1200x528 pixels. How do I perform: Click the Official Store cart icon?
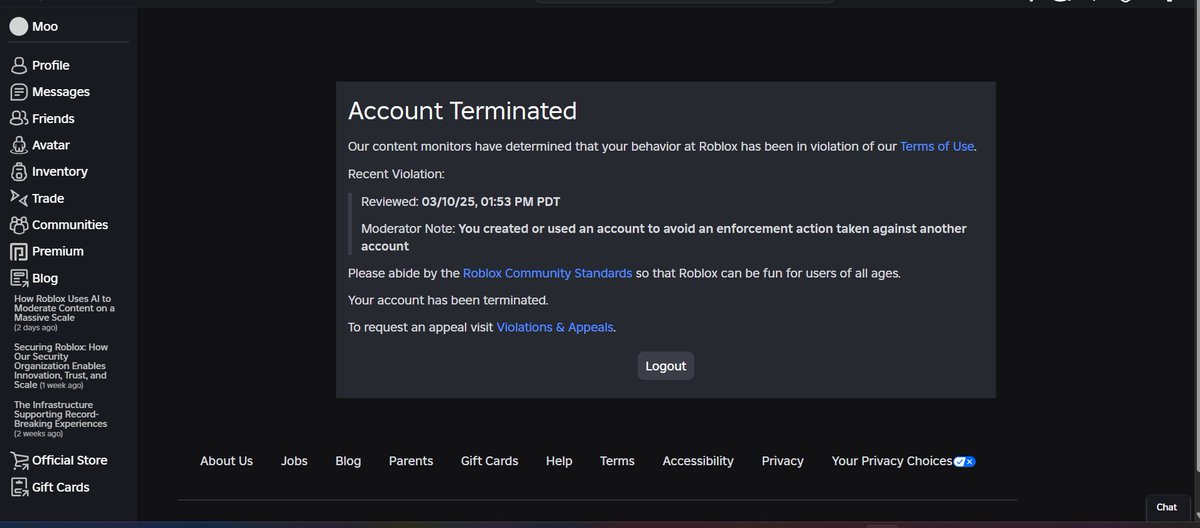click(18, 461)
